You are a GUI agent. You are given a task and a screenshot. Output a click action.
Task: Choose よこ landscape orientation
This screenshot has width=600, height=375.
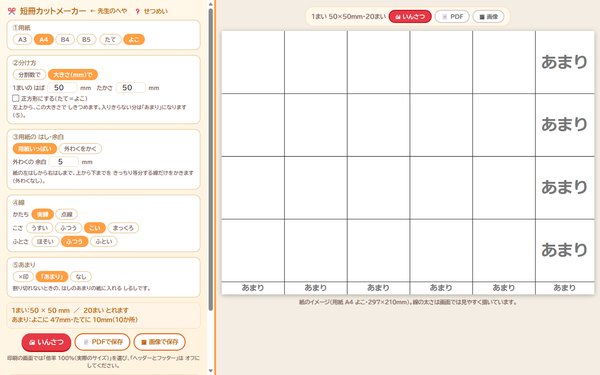click(134, 39)
